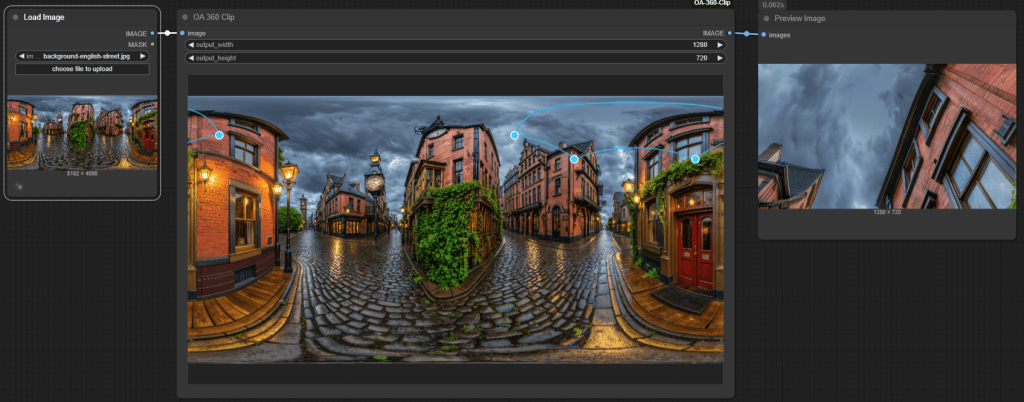Screen dimensions: 1024x402
Task: Click the image input socket of OA 360 Clip
Action: [x=182, y=33]
